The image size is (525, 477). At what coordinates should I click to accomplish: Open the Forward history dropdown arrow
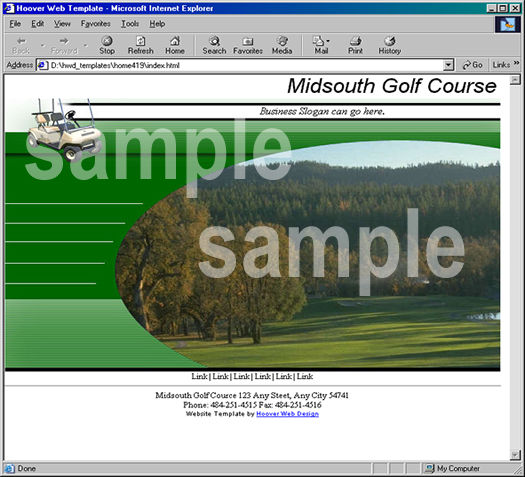tap(85, 45)
